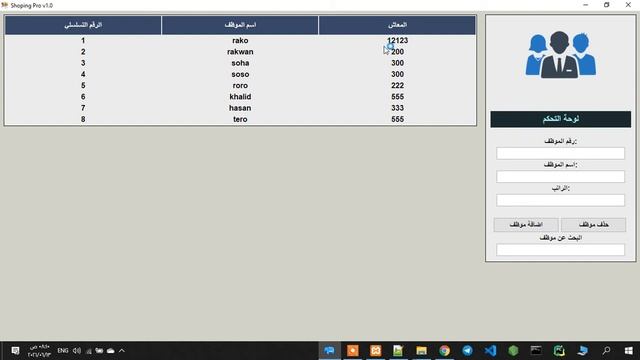
Task: Focus the الراتب salary input field
Action: (x=560, y=200)
